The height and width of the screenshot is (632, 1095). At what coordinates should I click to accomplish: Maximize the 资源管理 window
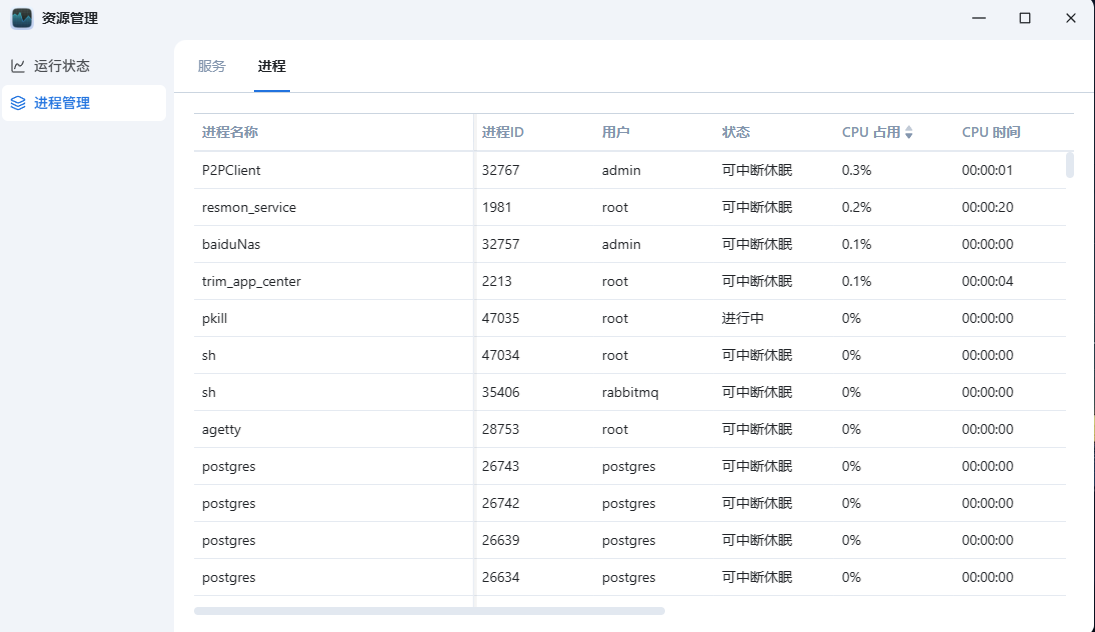pos(1024,18)
